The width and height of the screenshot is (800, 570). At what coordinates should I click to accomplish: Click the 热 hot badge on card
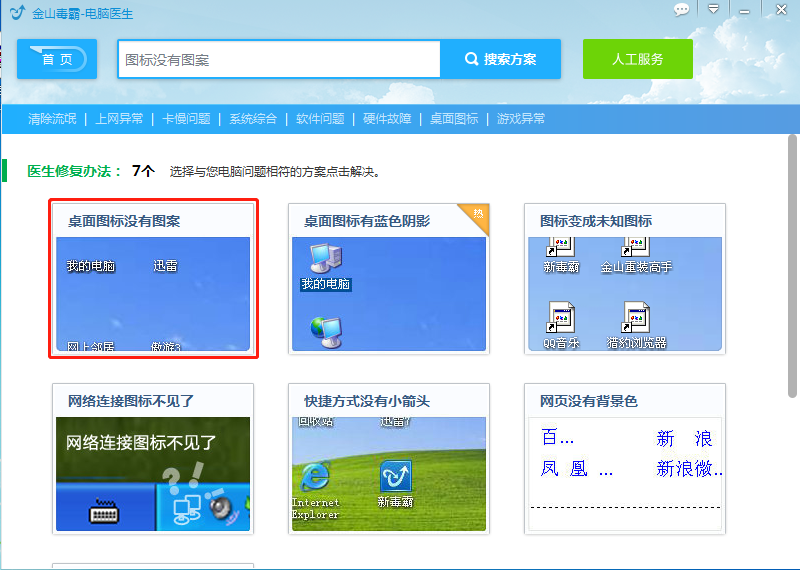(478, 214)
